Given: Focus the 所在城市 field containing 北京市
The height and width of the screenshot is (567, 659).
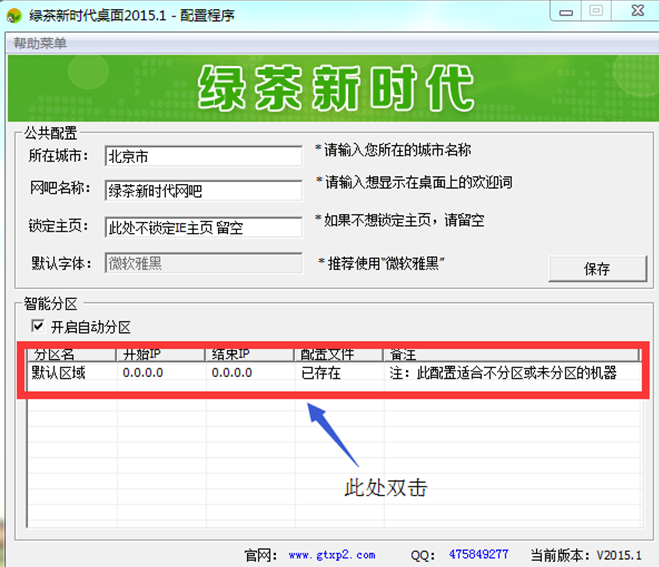Looking at the screenshot, I should click(203, 157).
